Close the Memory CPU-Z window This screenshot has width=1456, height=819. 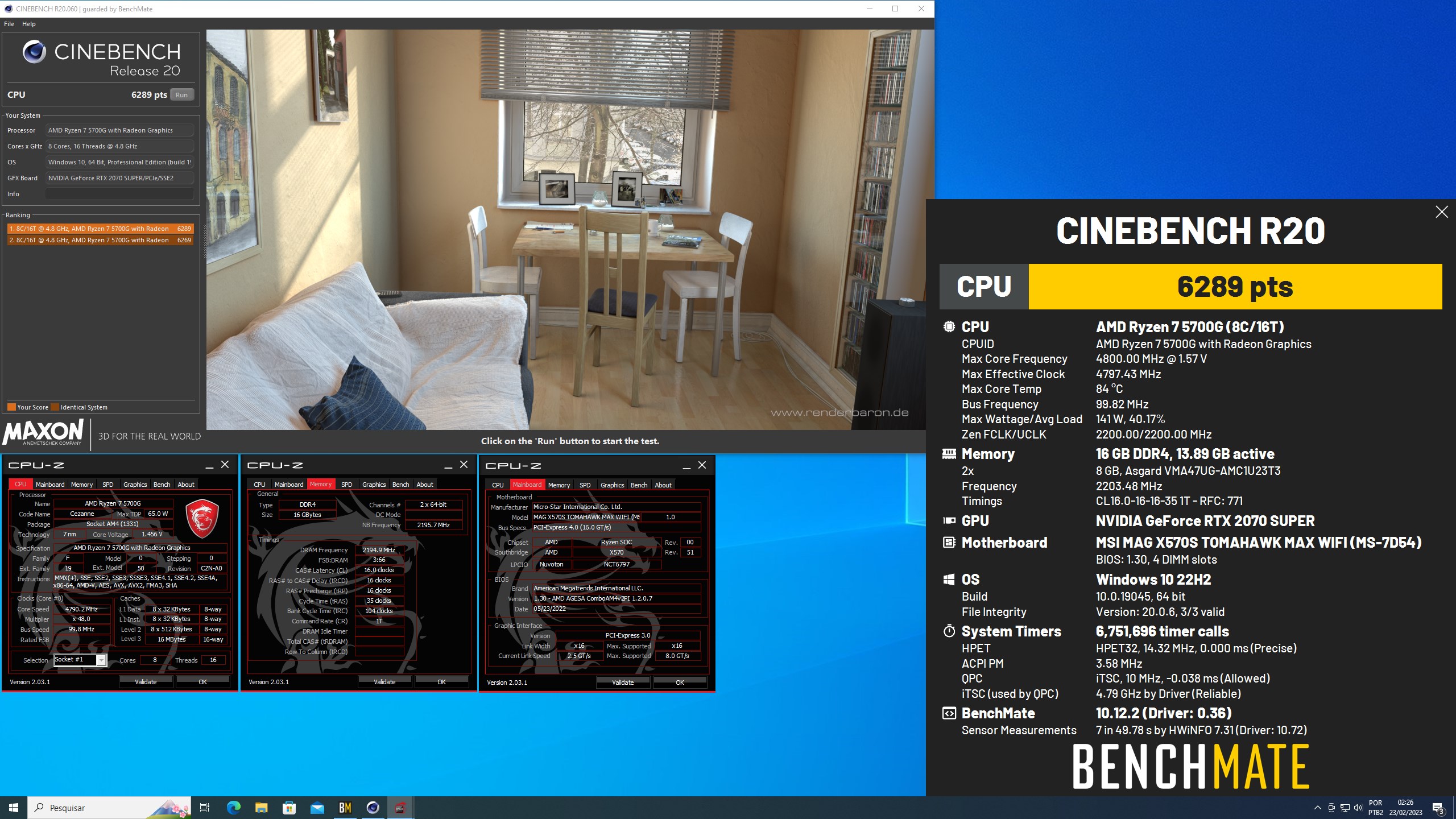(464, 465)
